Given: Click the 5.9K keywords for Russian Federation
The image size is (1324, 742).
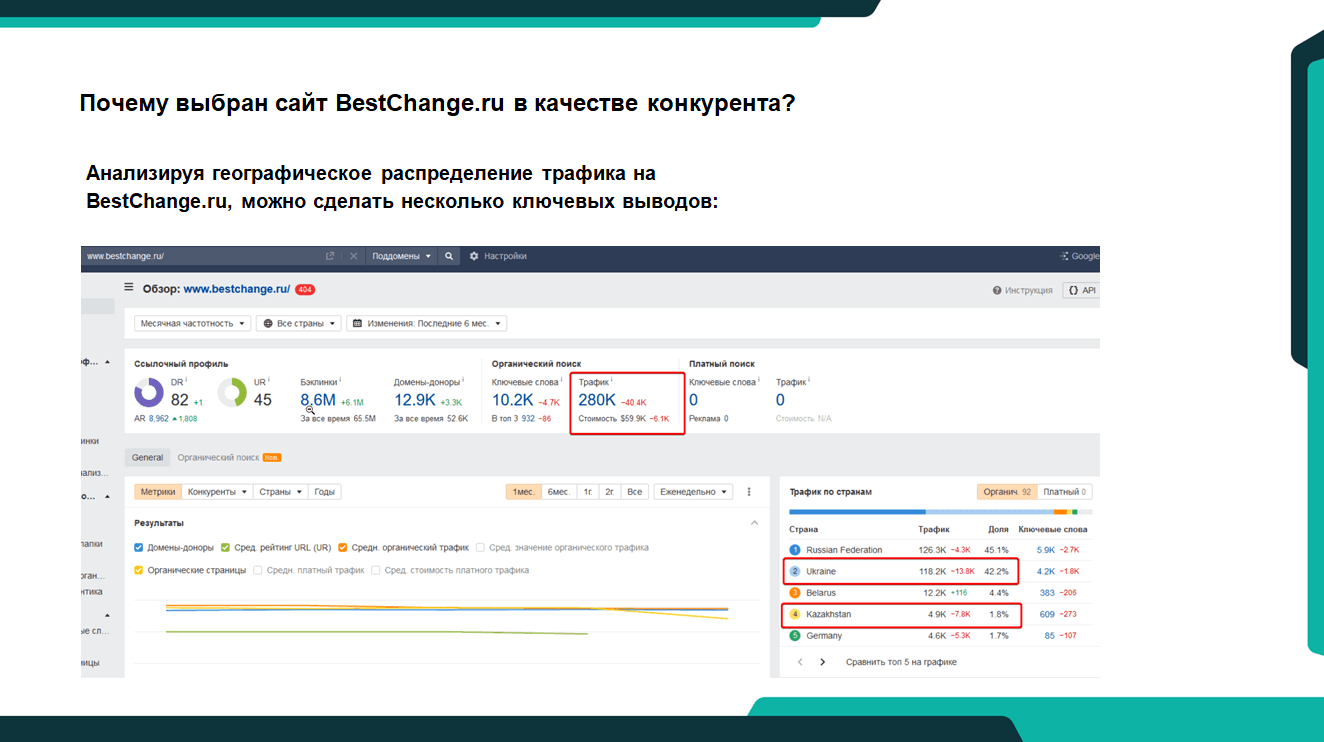Looking at the screenshot, I should pyautogui.click(x=1046, y=550).
